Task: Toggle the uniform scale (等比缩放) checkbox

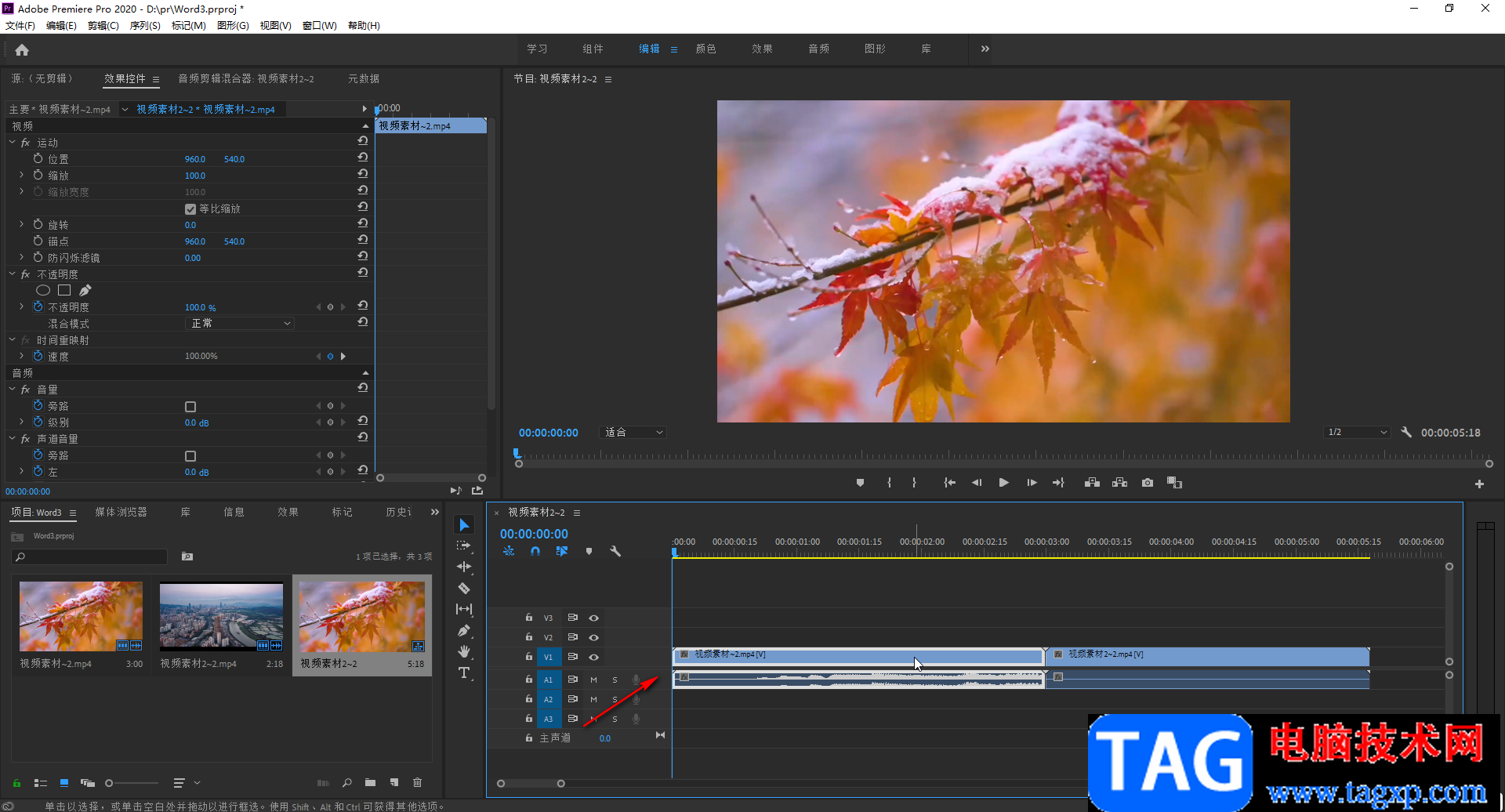Action: 190,209
